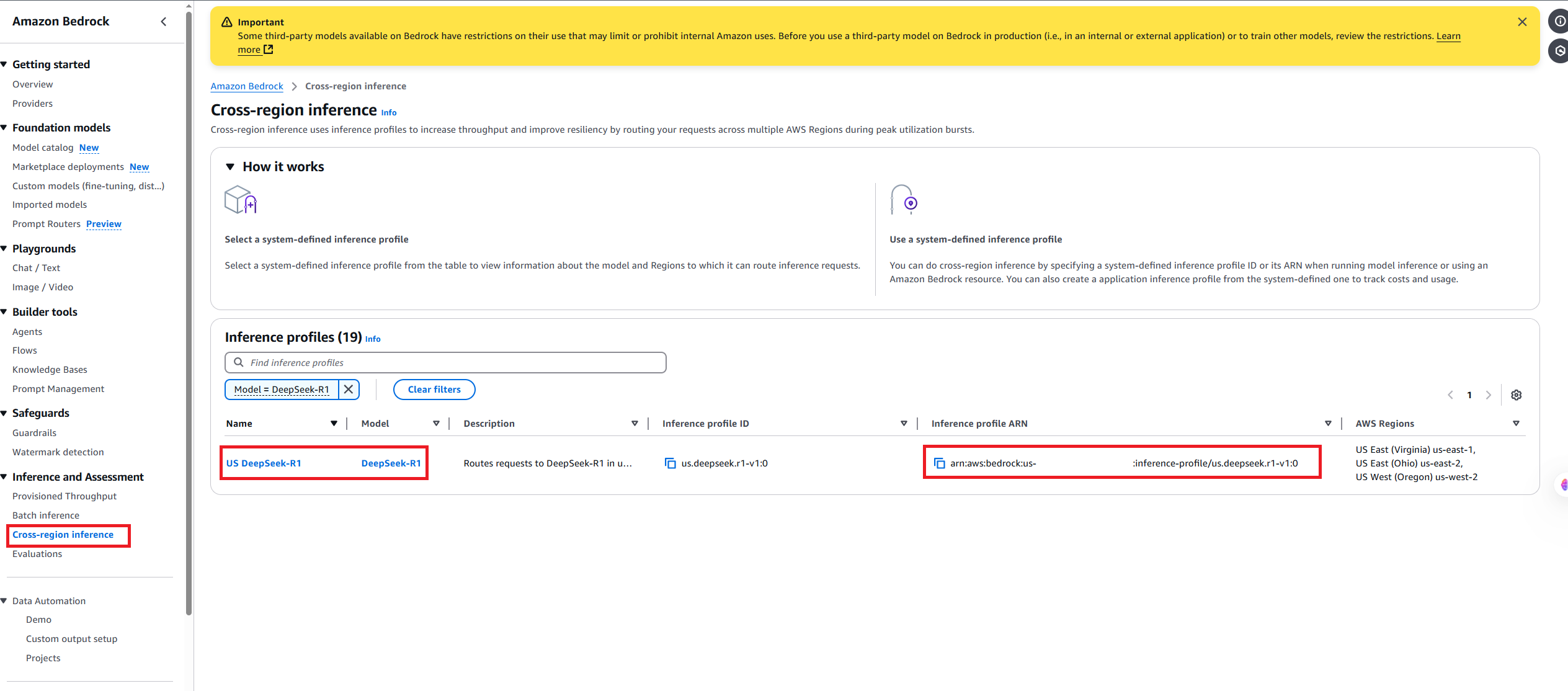Select Cross-region inference in sidebar
The image size is (1568, 691).
(63, 535)
